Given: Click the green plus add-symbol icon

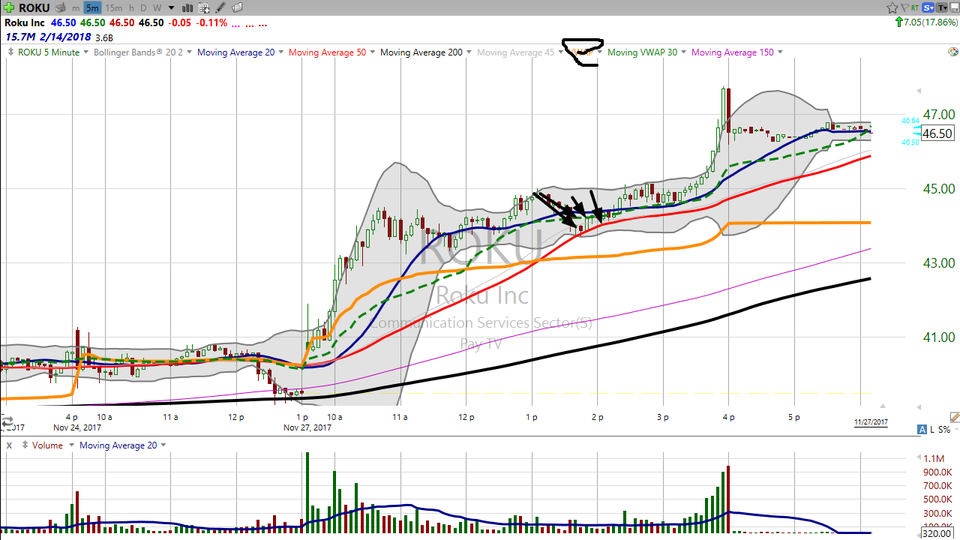Looking at the screenshot, I should pyautogui.click(x=9, y=8).
